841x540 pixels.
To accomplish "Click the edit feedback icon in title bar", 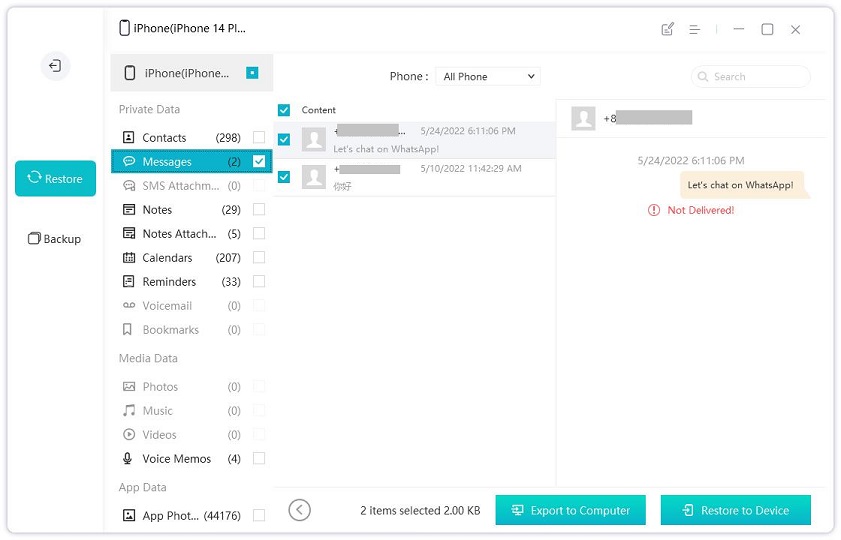I will click(x=667, y=30).
